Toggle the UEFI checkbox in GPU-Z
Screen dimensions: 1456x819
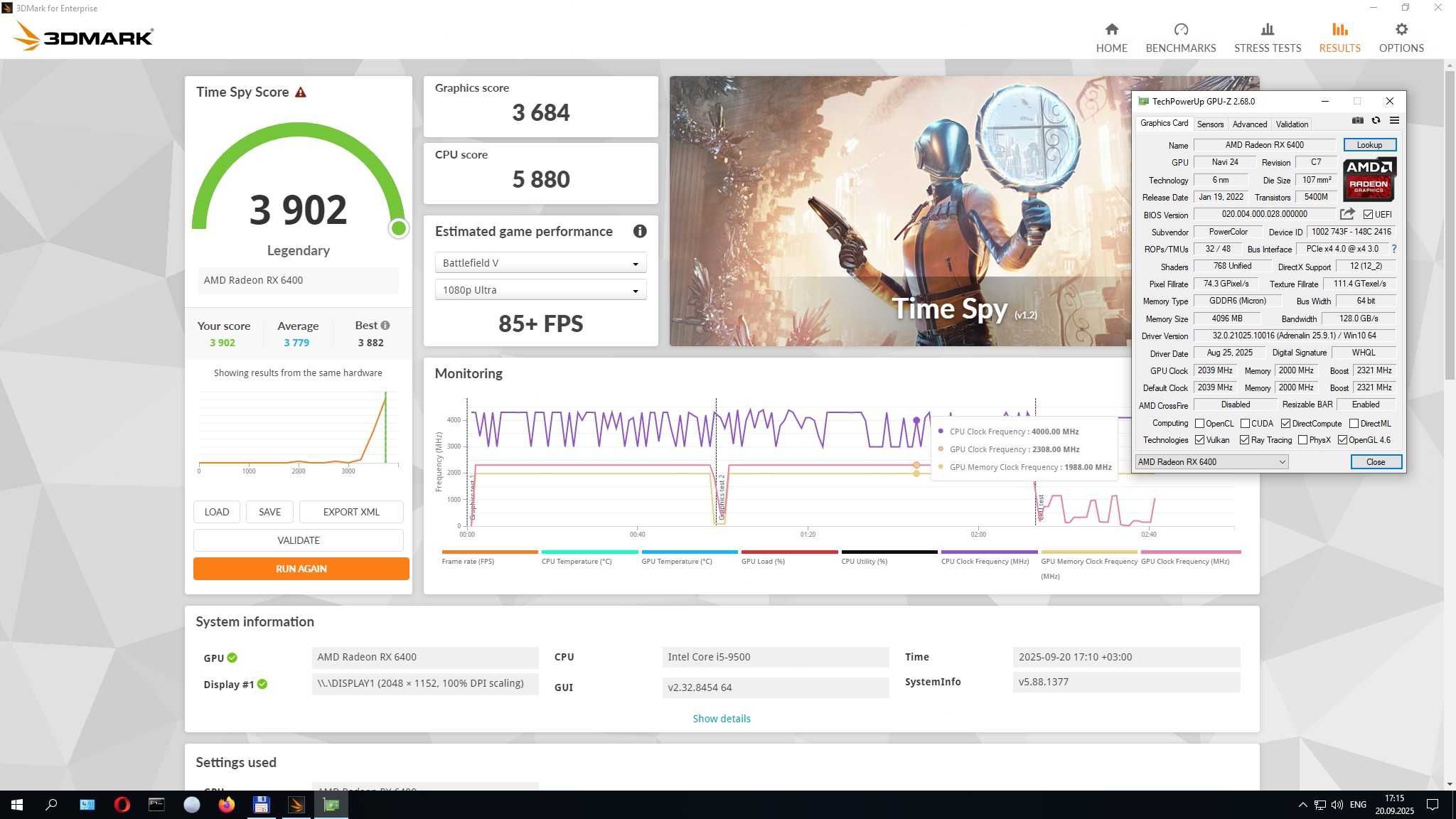click(1368, 215)
